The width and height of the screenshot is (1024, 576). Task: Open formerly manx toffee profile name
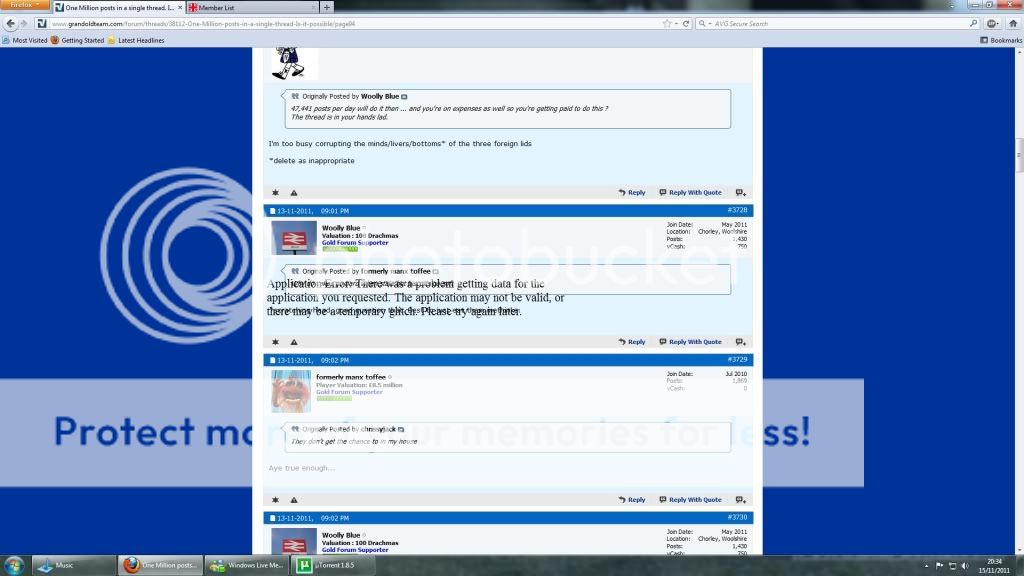pyautogui.click(x=351, y=377)
